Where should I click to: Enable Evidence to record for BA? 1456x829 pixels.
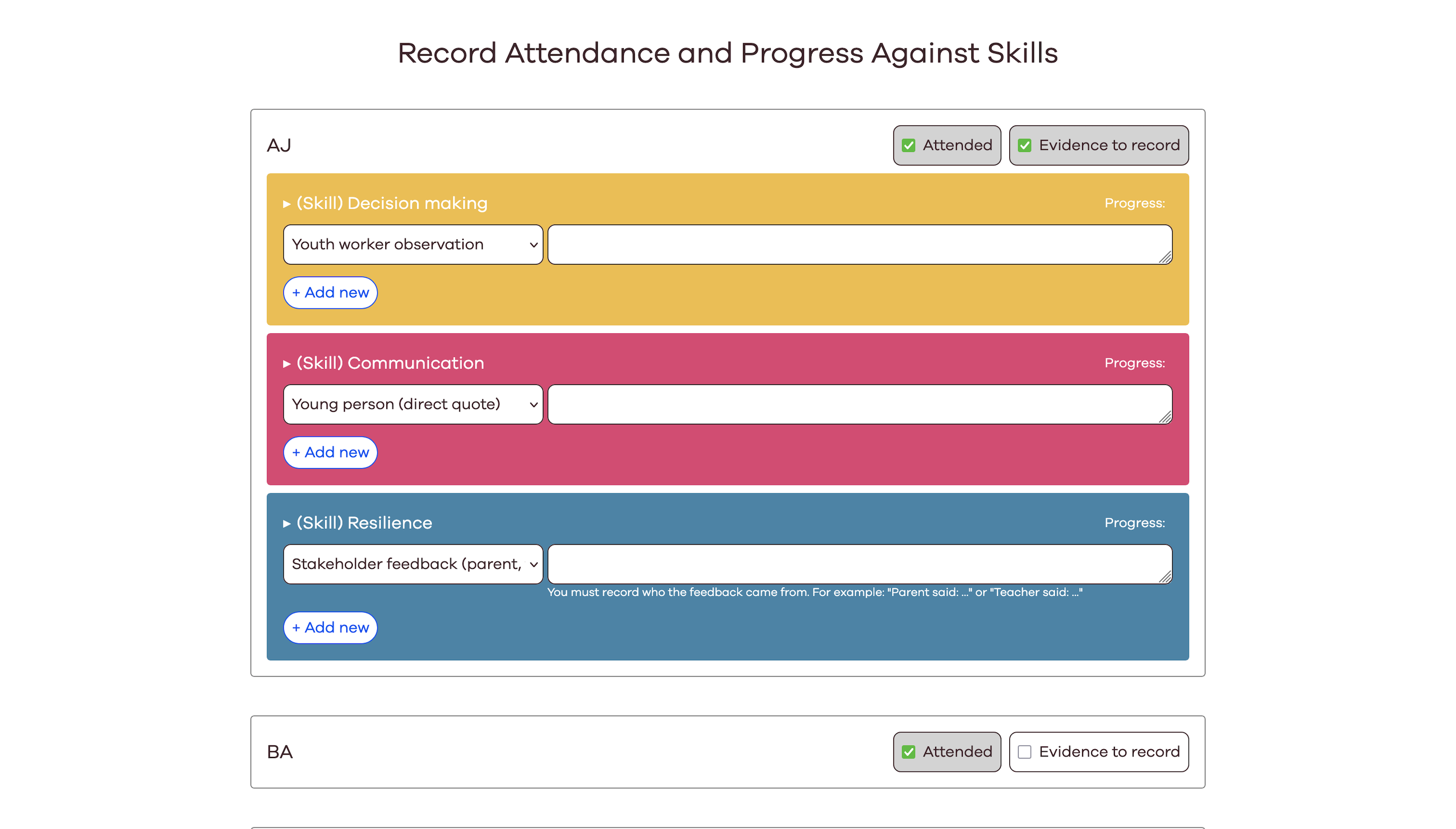(x=1024, y=752)
